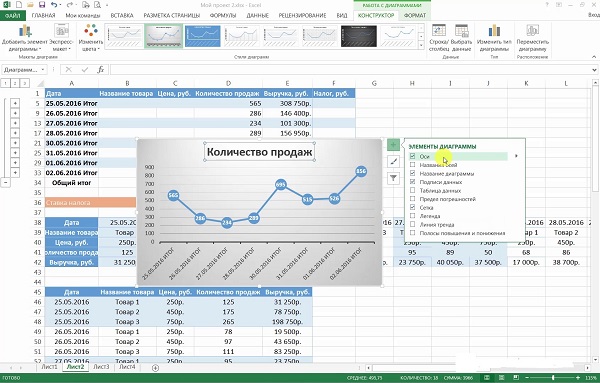Open the Экспресс-макет layout gallery
Image resolution: width=600 pixels, height=383 pixels.
coord(61,38)
